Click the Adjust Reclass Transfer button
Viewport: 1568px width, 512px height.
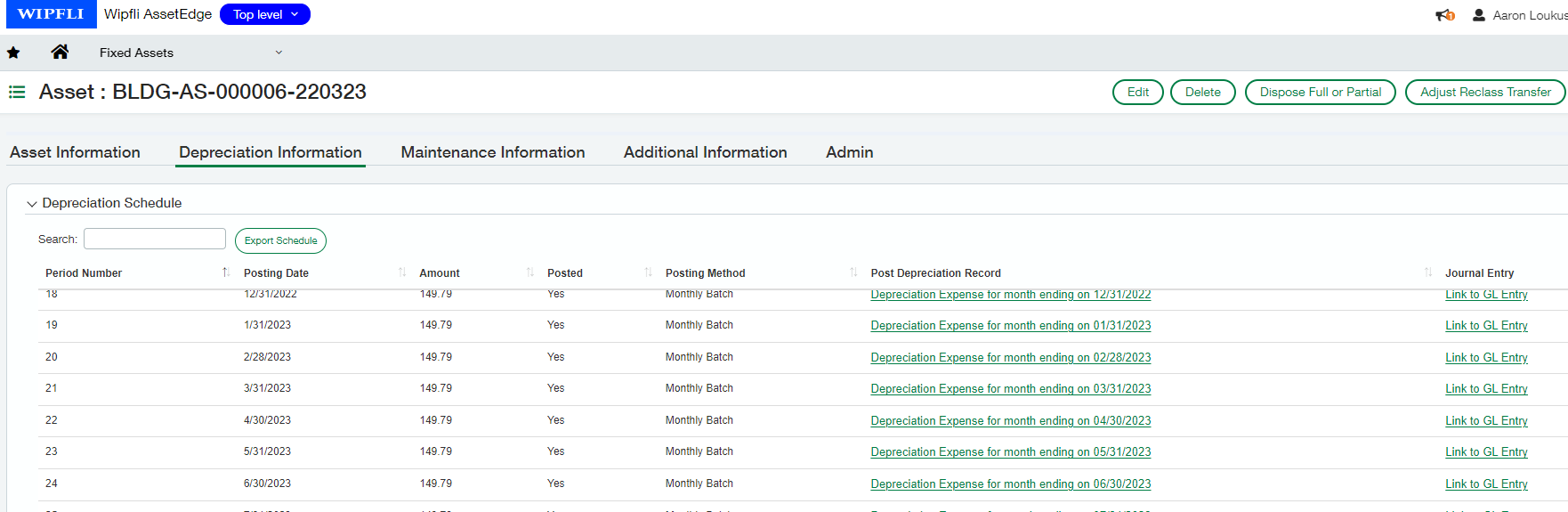(x=1484, y=92)
